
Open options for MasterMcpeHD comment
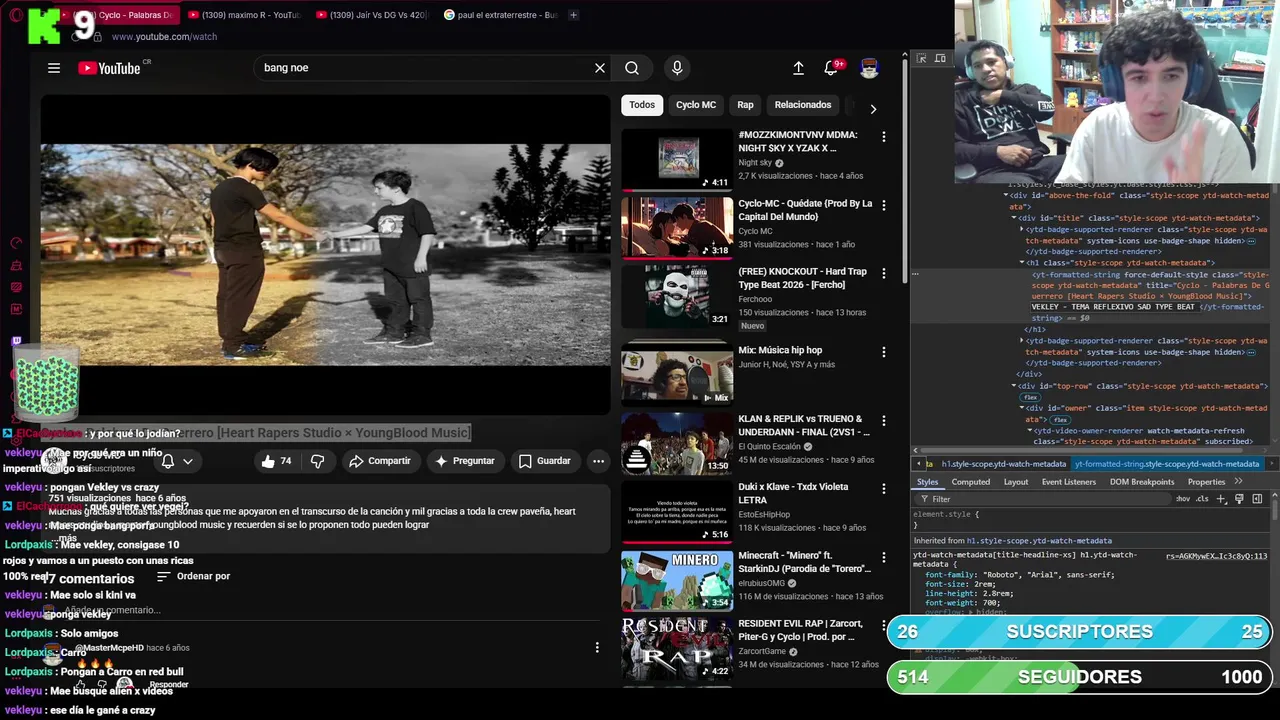(597, 648)
